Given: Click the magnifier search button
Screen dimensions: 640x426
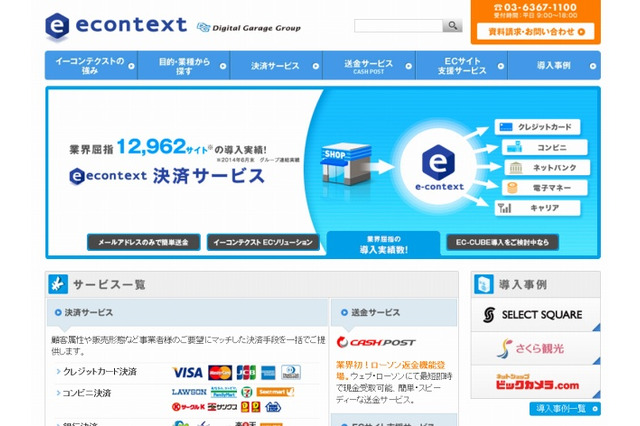Looking at the screenshot, I should [x=452, y=25].
